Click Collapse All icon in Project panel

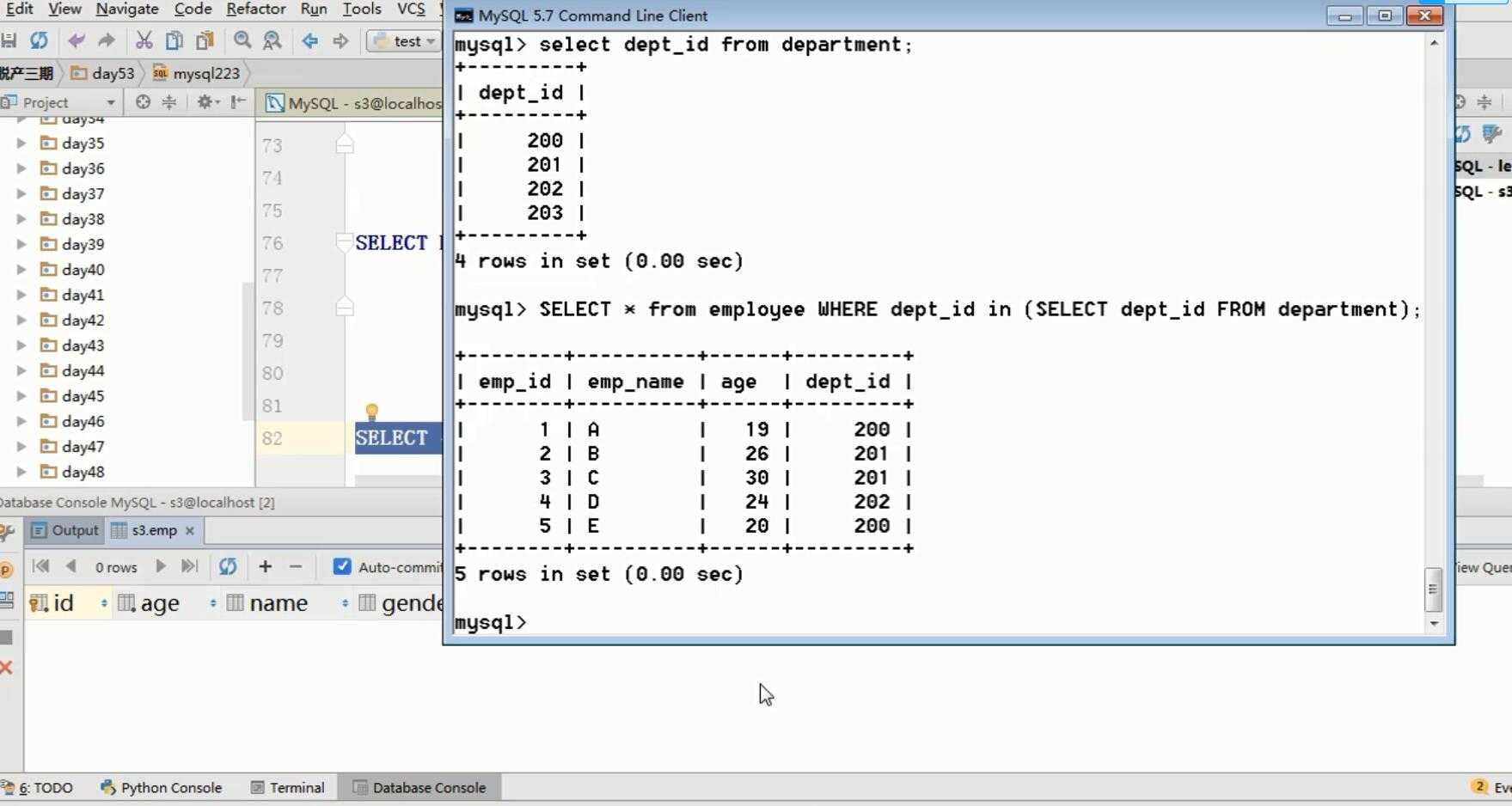(169, 102)
